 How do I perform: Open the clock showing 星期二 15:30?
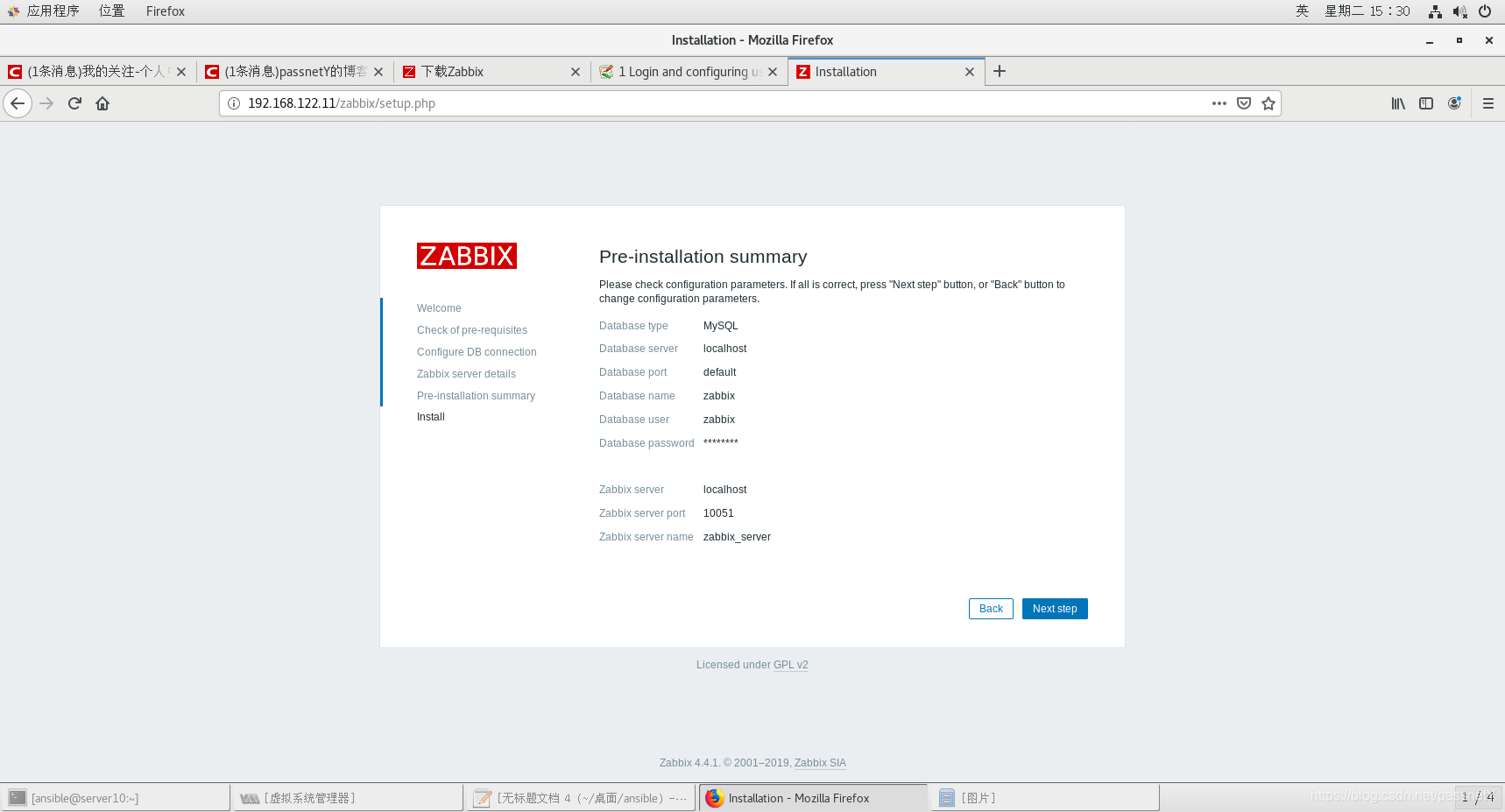1367,11
